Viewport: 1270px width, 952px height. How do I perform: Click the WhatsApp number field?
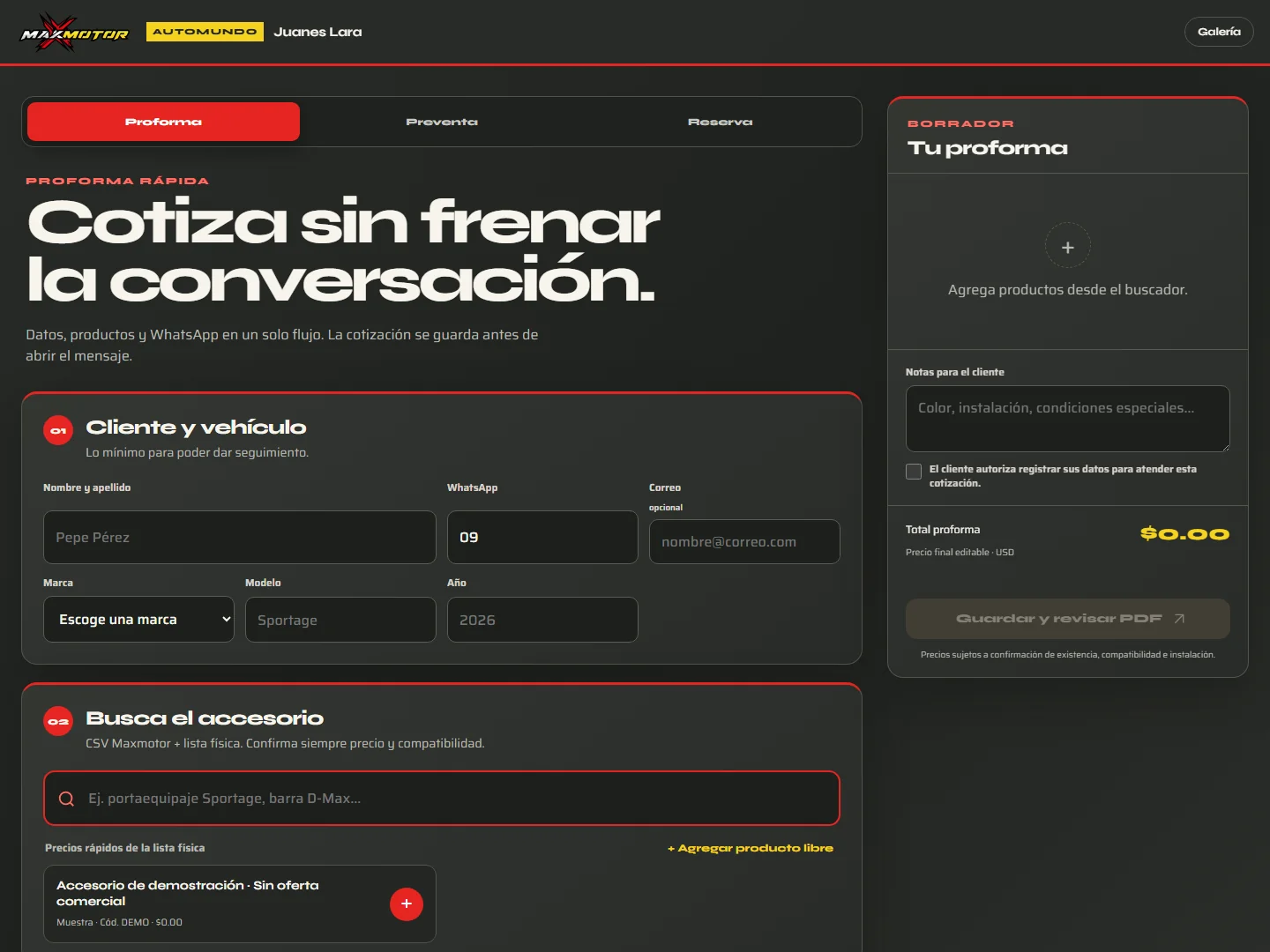[x=542, y=537]
